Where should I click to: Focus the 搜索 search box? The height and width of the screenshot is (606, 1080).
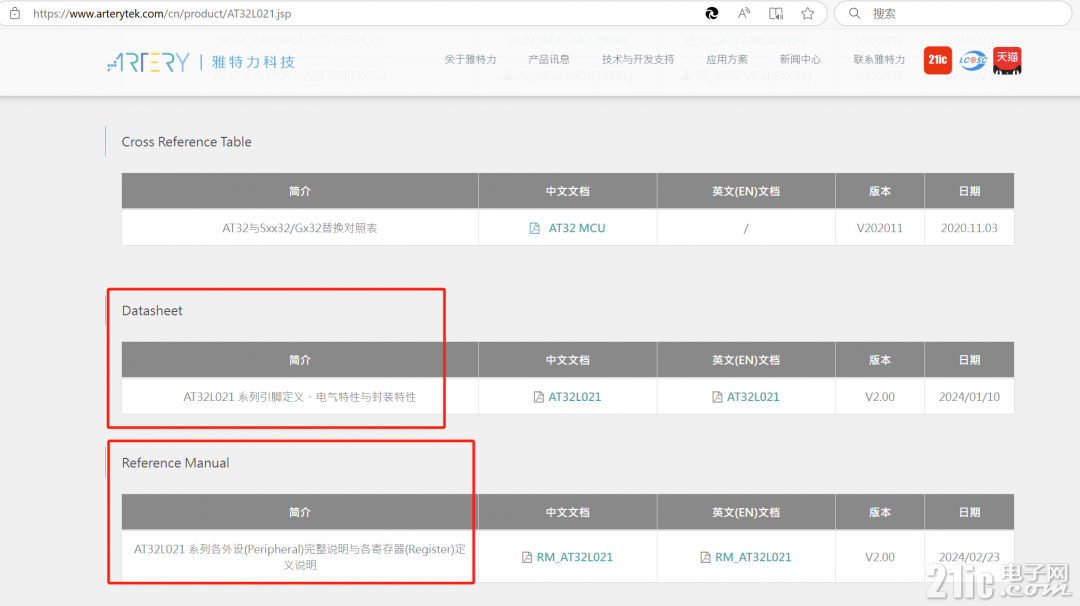953,13
